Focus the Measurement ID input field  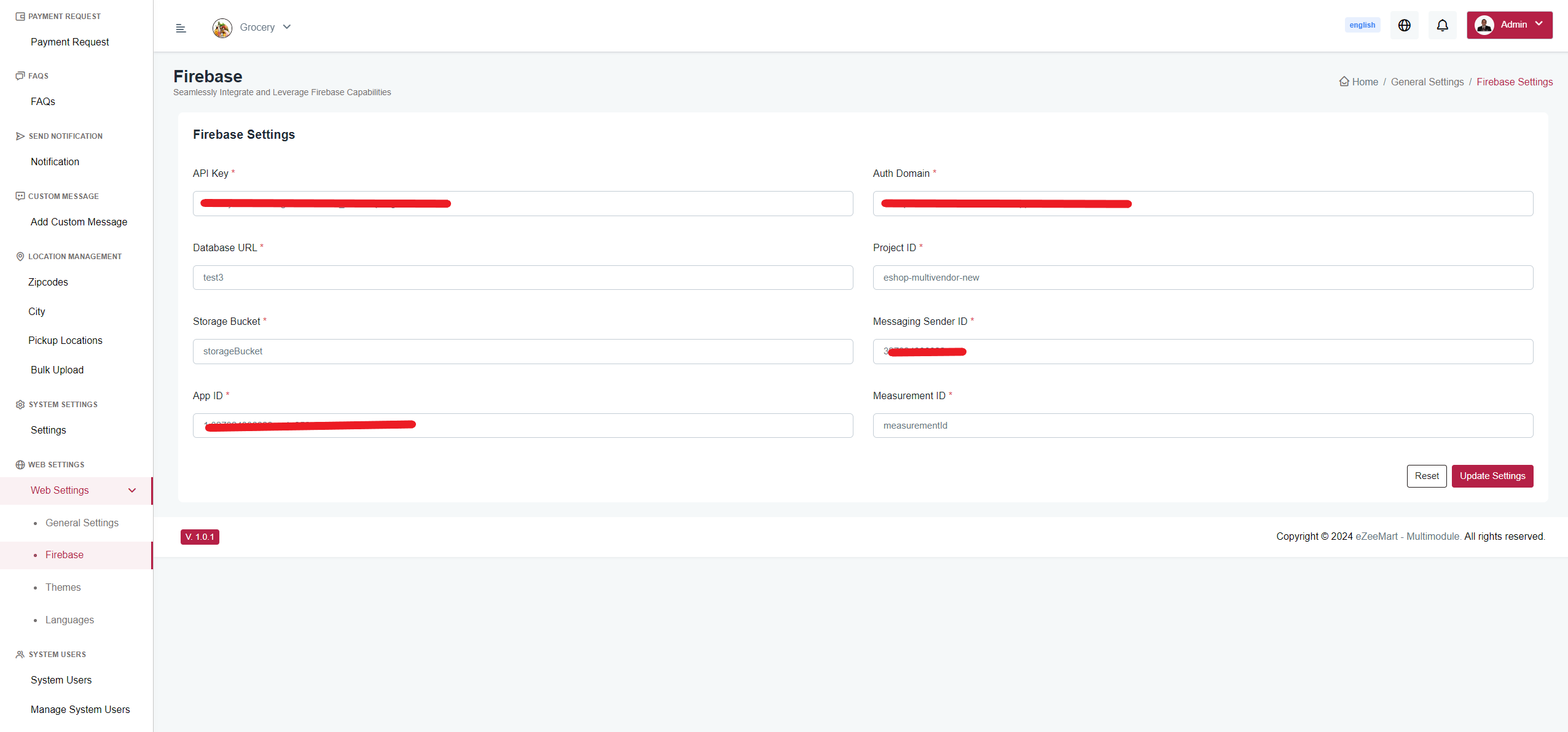[1202, 426]
